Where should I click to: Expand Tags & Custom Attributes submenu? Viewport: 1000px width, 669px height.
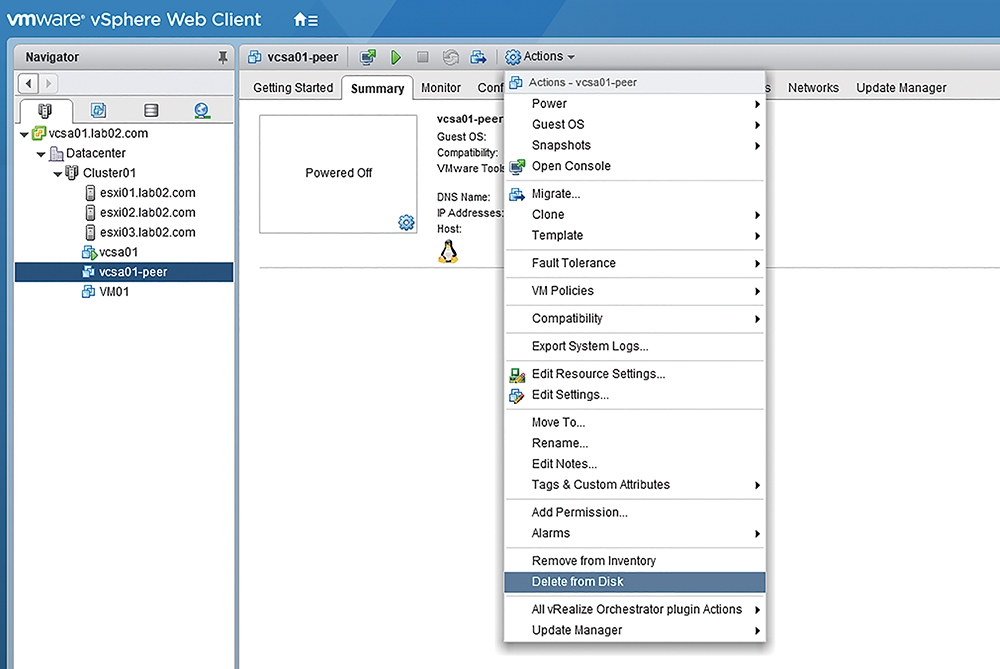[x=635, y=485]
